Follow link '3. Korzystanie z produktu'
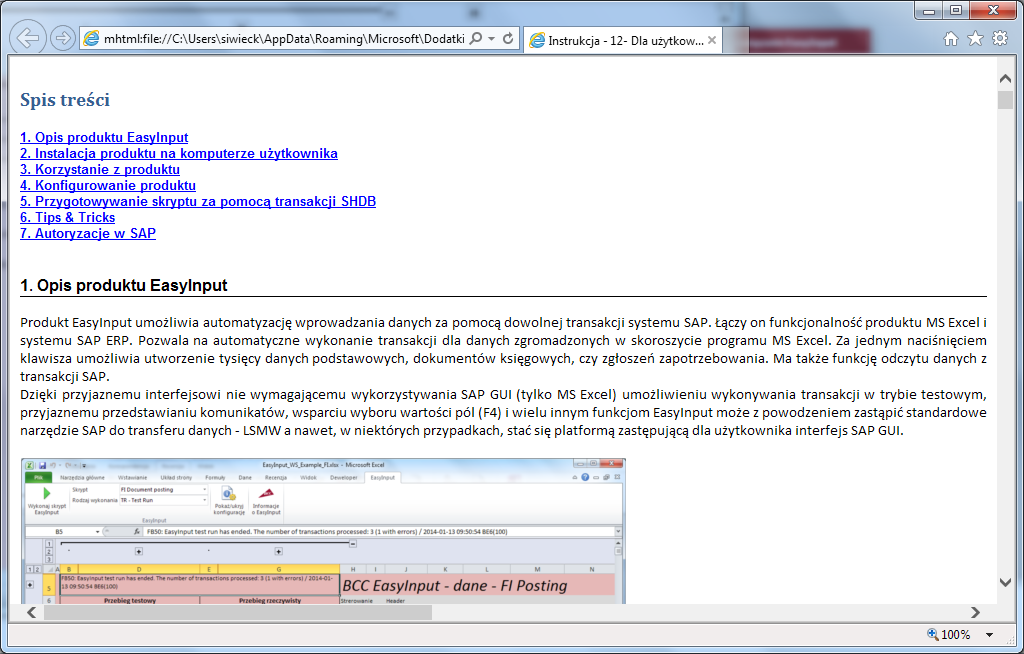 pos(100,169)
